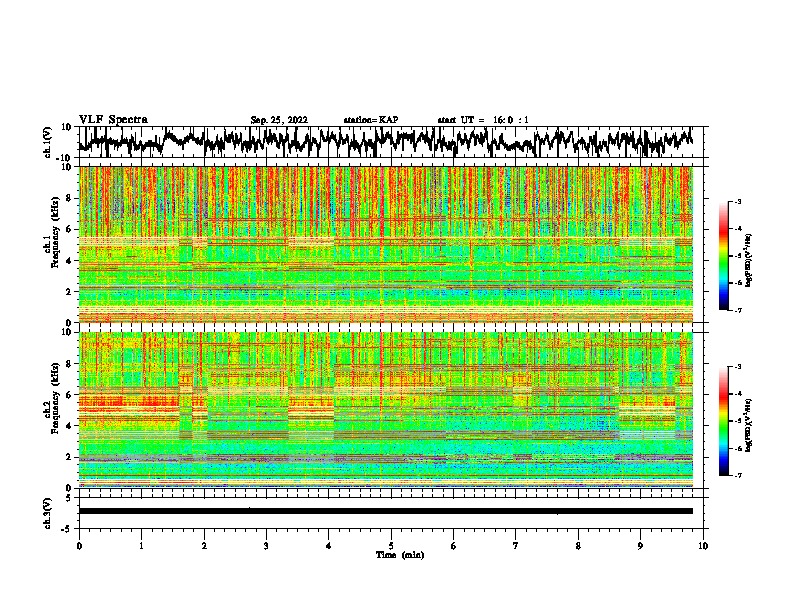Click the "-7" label on ch.2 color bar

coord(738,475)
